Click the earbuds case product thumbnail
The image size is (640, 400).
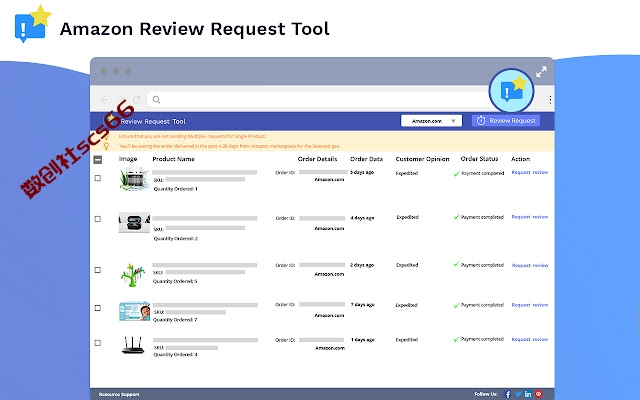tap(134, 222)
